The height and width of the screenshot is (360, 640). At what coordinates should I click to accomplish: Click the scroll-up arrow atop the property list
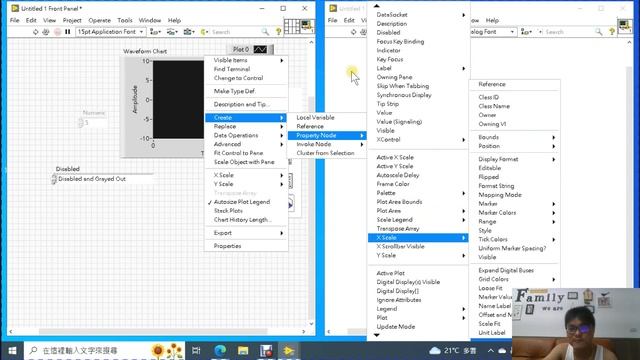click(377, 6)
